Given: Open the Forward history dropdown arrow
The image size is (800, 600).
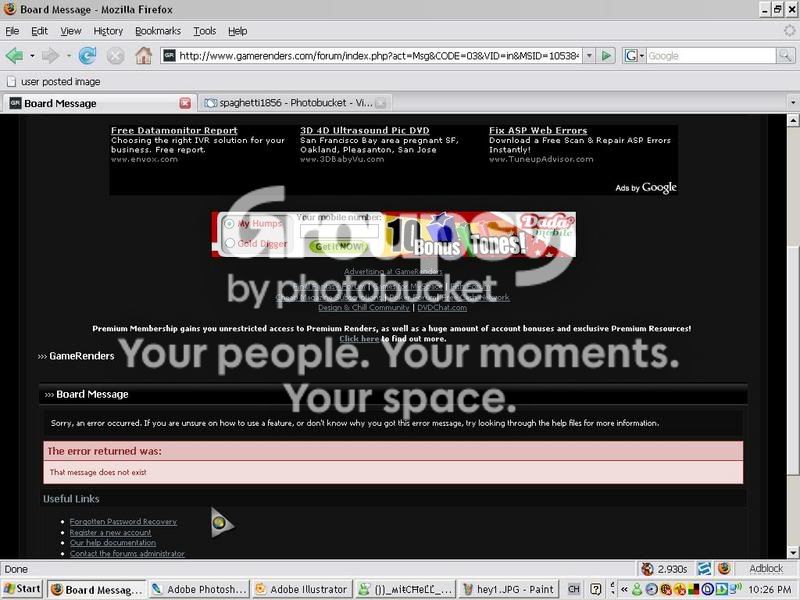Looking at the screenshot, I should click(x=68, y=56).
